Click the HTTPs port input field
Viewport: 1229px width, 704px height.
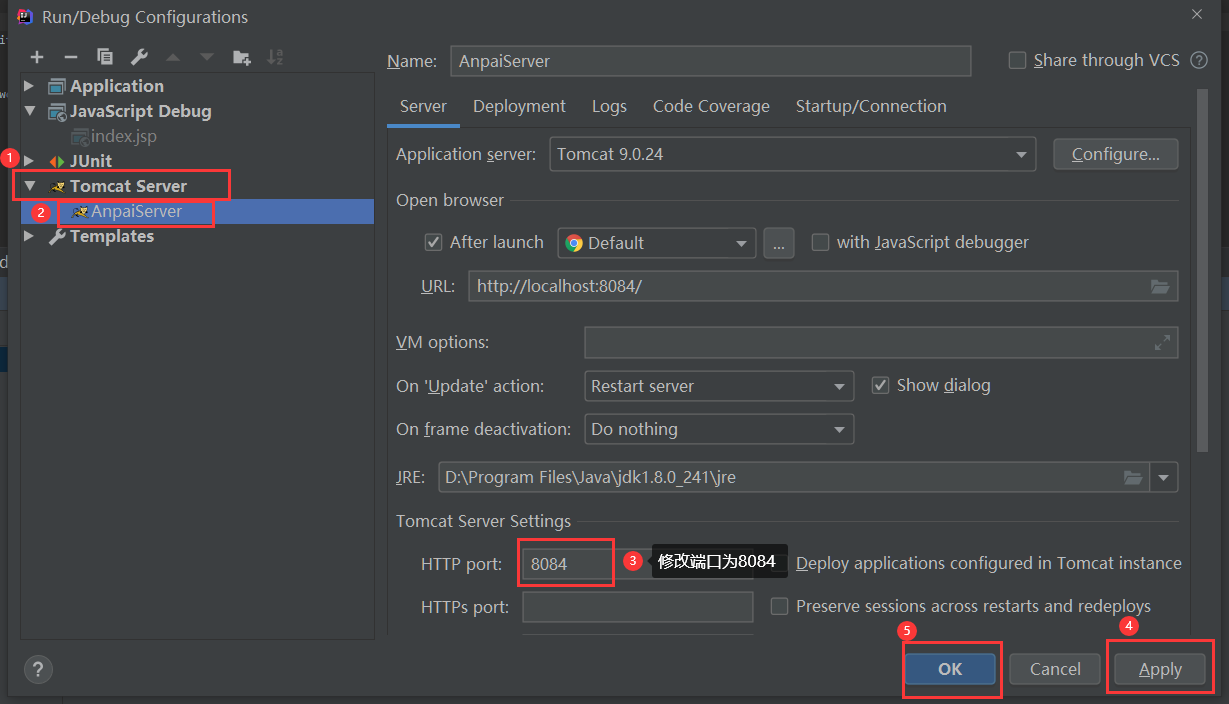[638, 607]
